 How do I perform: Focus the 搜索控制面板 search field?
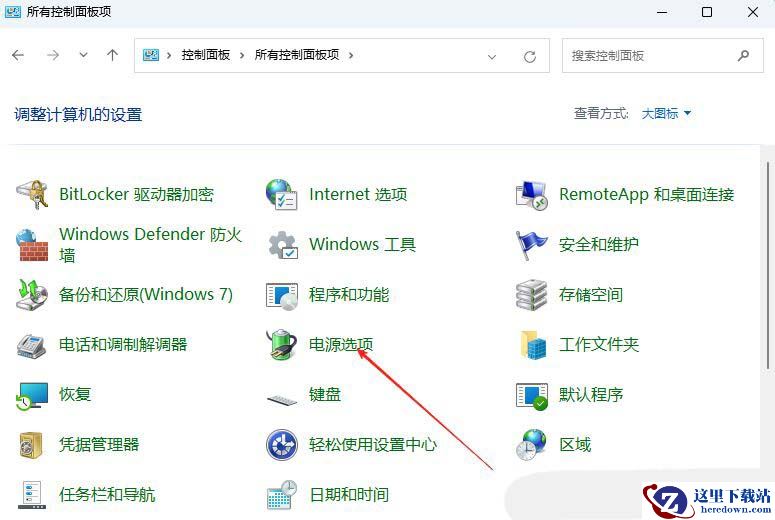tap(663, 55)
